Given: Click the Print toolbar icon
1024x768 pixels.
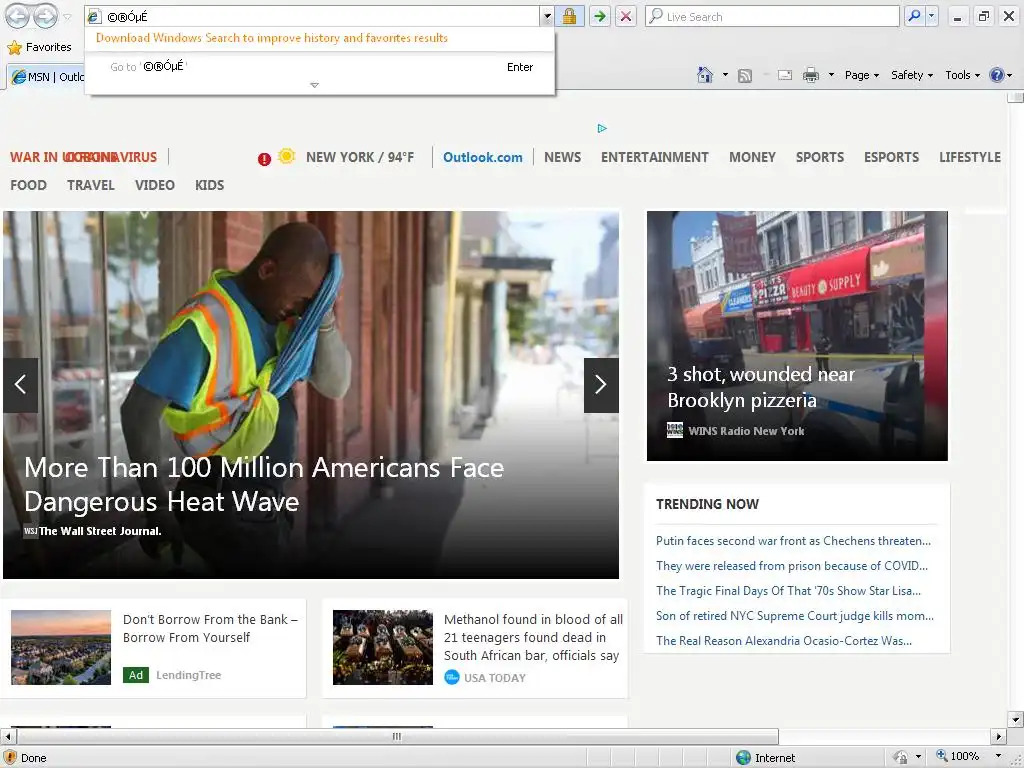Looking at the screenshot, I should pyautogui.click(x=810, y=75).
